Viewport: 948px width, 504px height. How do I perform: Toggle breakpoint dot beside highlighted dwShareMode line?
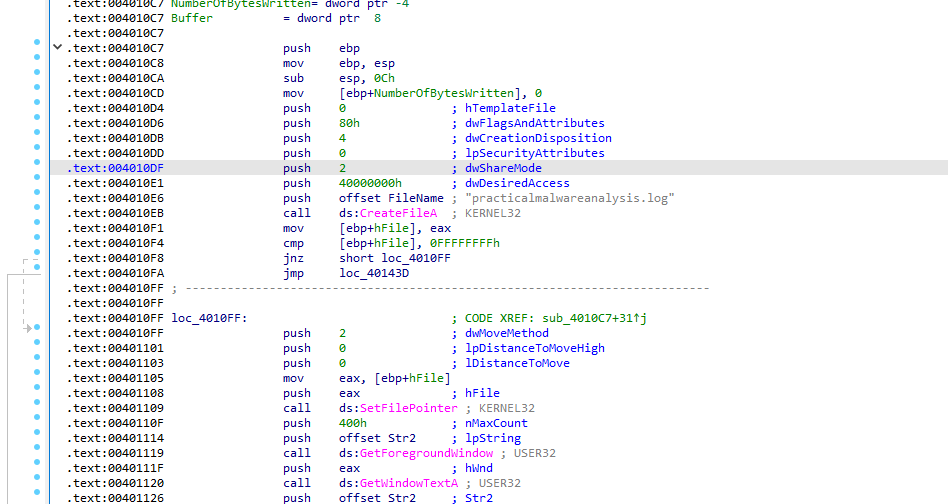[37, 162]
